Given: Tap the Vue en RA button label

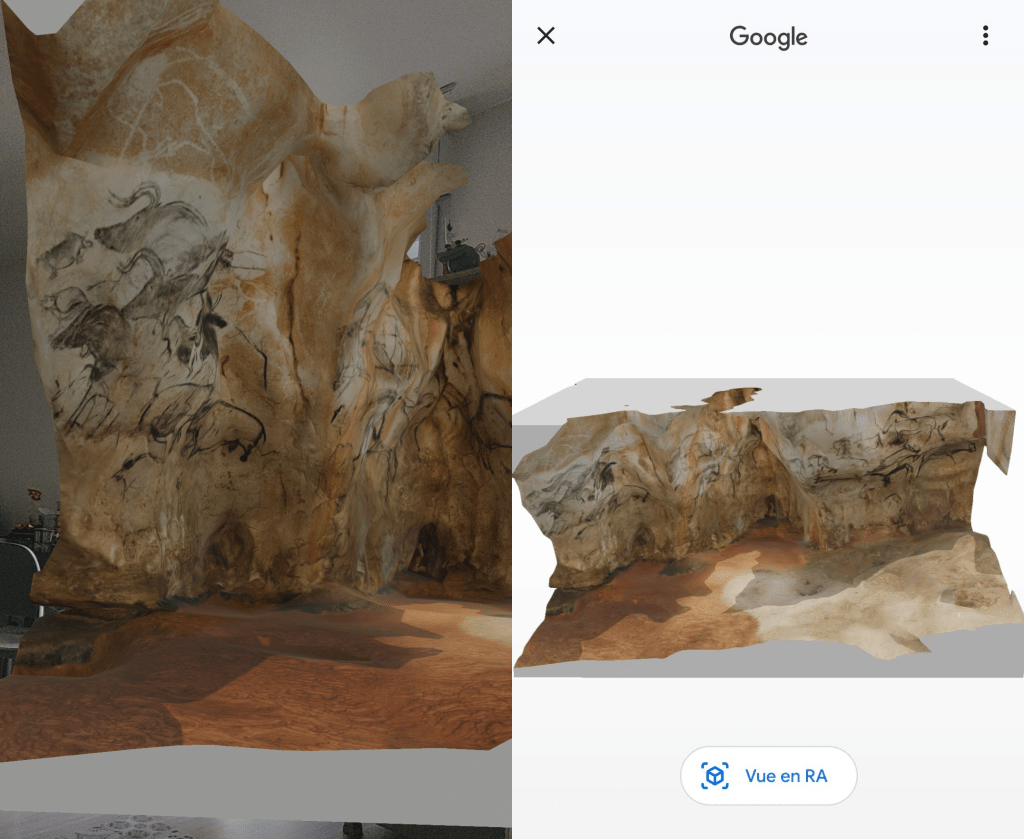Looking at the screenshot, I should (x=786, y=776).
